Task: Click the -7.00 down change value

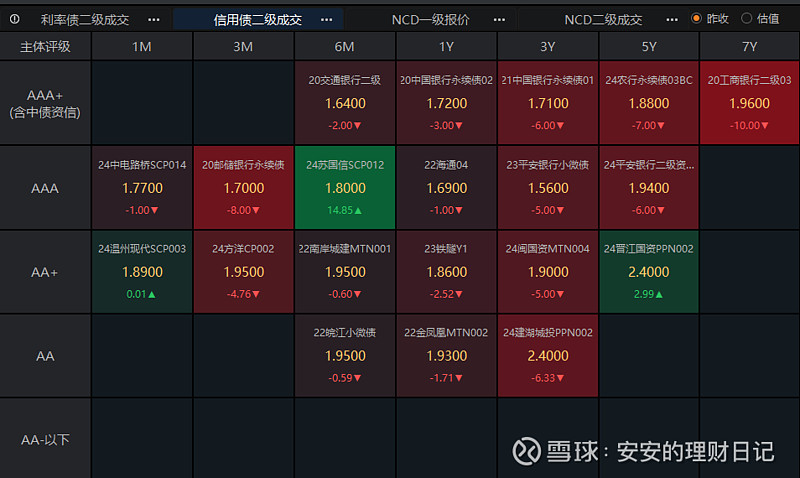Action: tap(648, 125)
